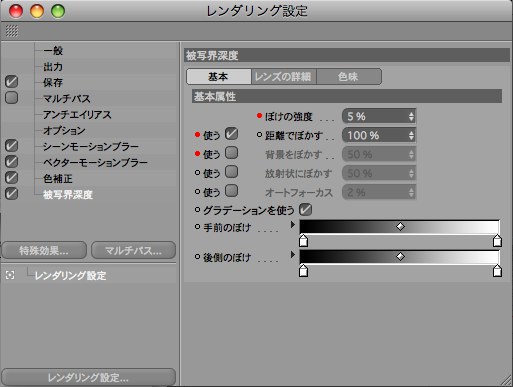513x387 pixels.
Task: Minimize the window with the yellow button
Action: [37, 11]
